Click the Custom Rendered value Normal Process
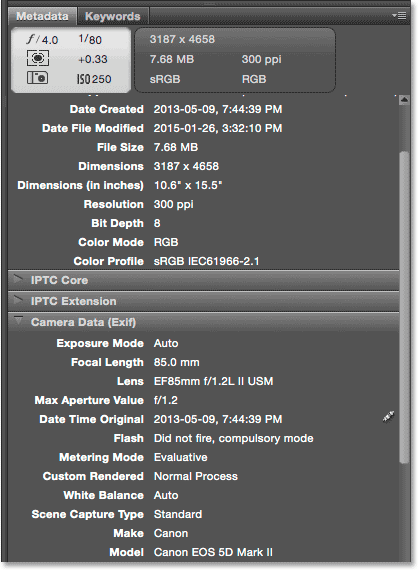The height and width of the screenshot is (570, 418). click(x=196, y=476)
